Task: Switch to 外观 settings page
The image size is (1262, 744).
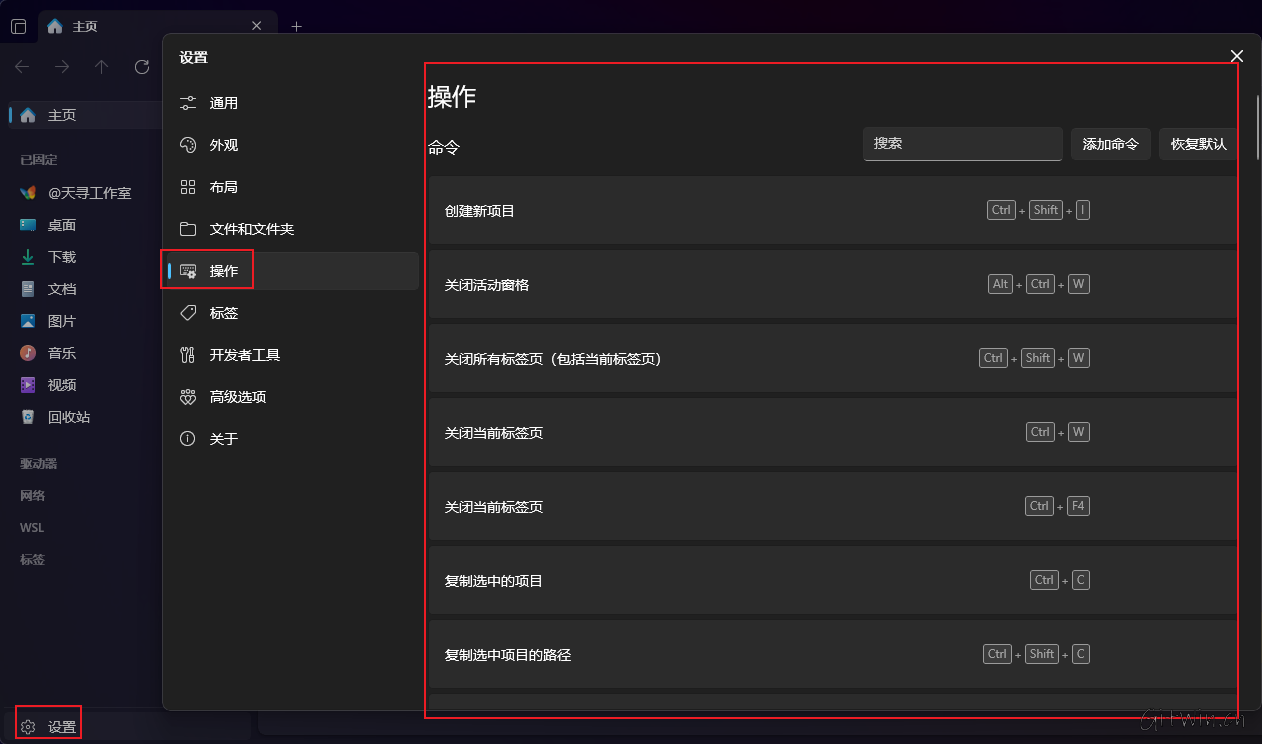Action: pos(224,145)
